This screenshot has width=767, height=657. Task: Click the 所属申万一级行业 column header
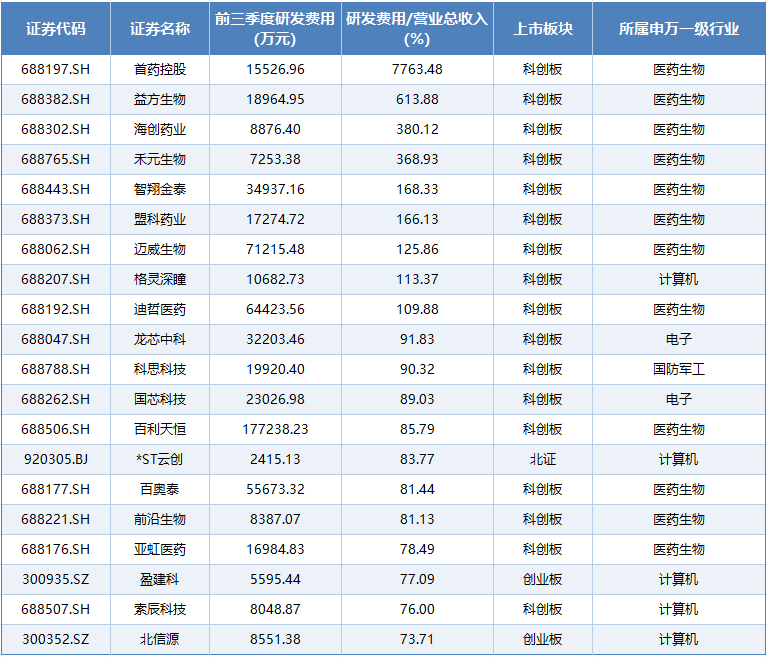(x=679, y=29)
